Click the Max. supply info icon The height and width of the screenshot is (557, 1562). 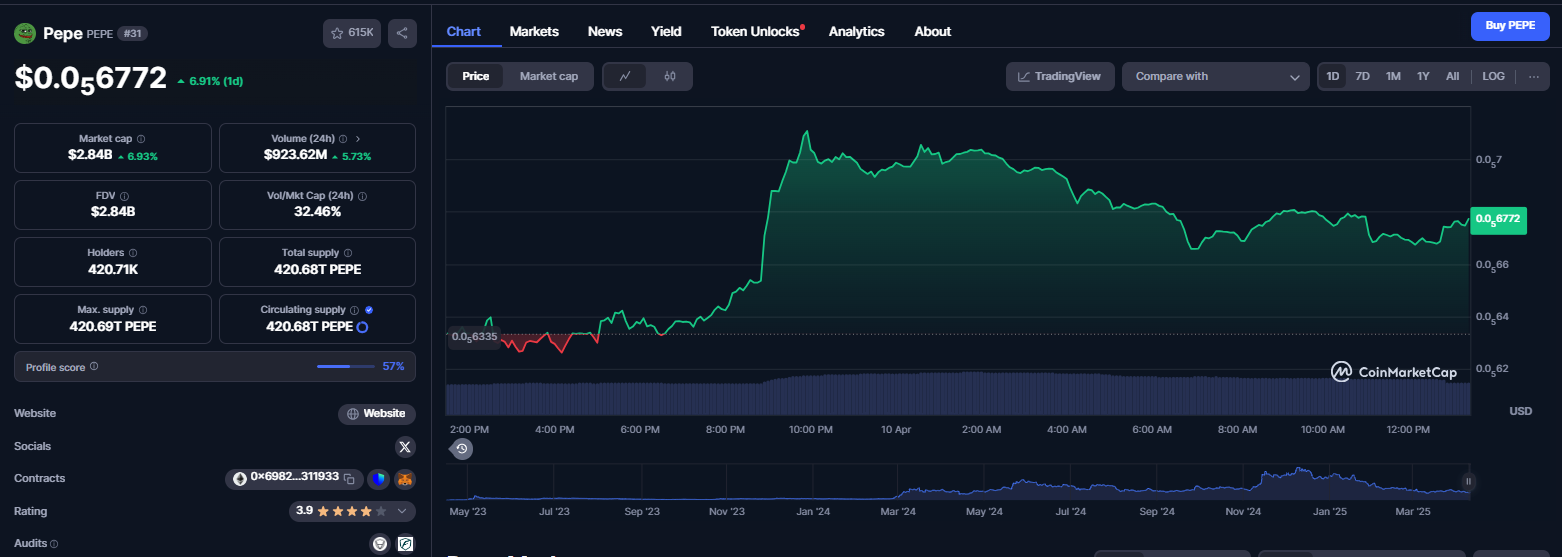[143, 310]
